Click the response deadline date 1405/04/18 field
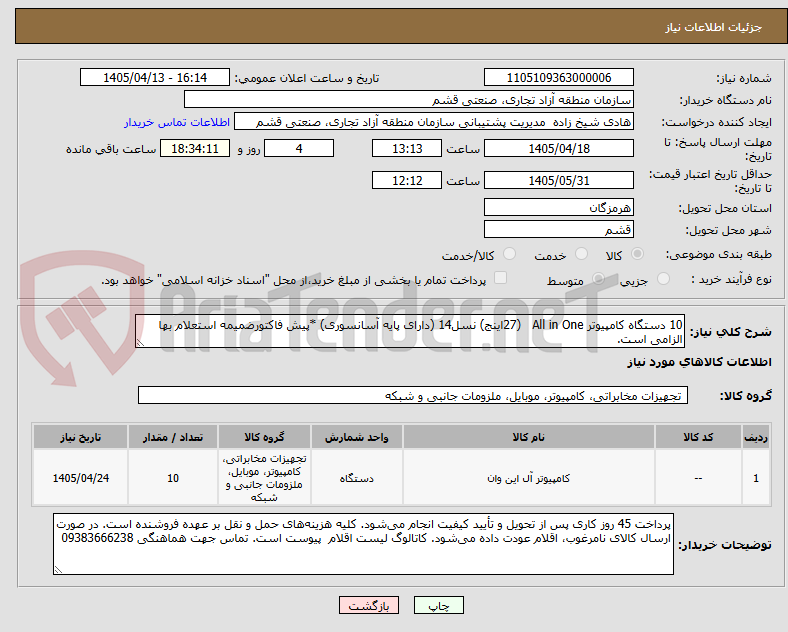Image resolution: width=788 pixels, height=632 pixels. pyautogui.click(x=558, y=149)
